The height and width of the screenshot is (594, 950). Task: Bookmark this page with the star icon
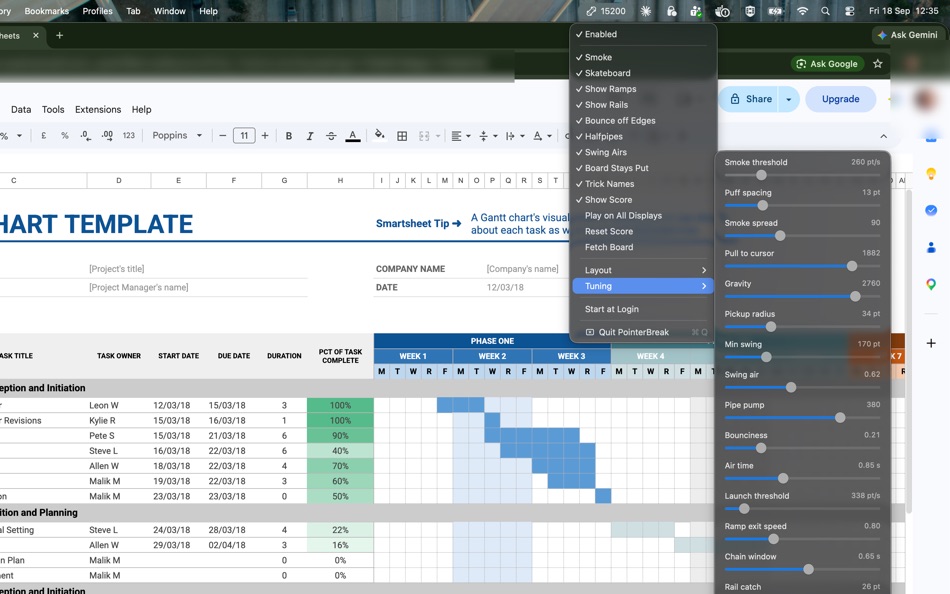coord(877,64)
